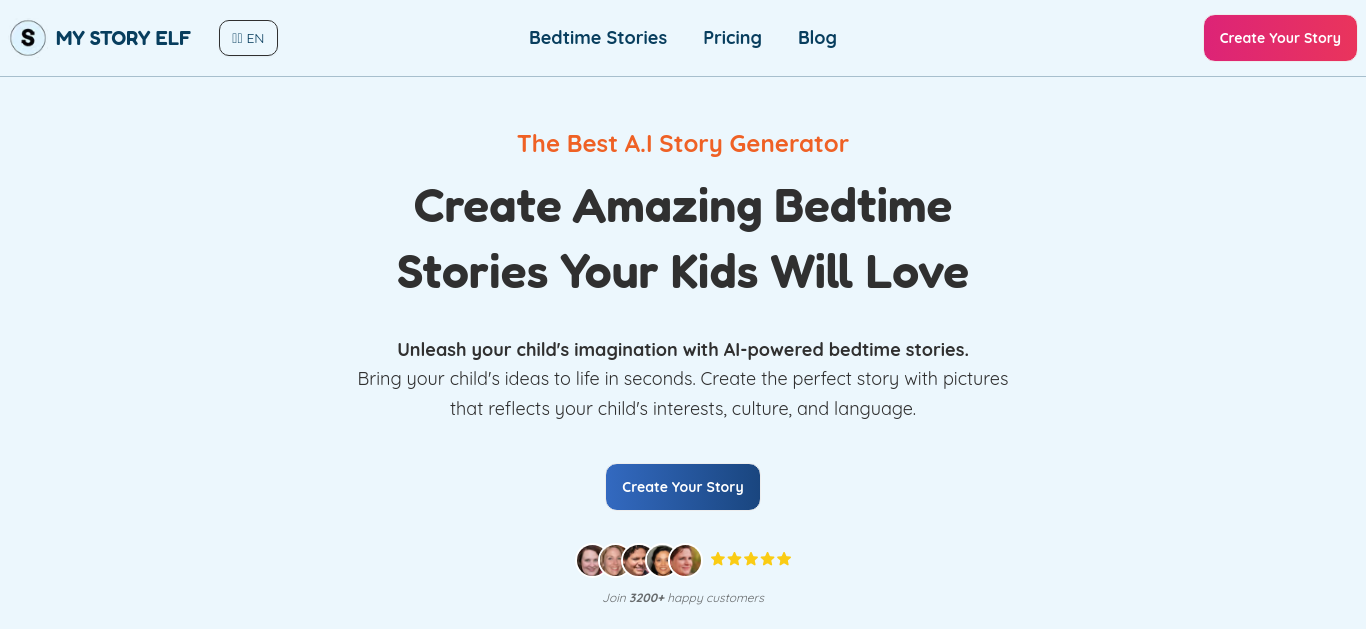Image resolution: width=1366 pixels, height=629 pixels.
Task: Click blue Create Your Story button
Action: (x=683, y=487)
